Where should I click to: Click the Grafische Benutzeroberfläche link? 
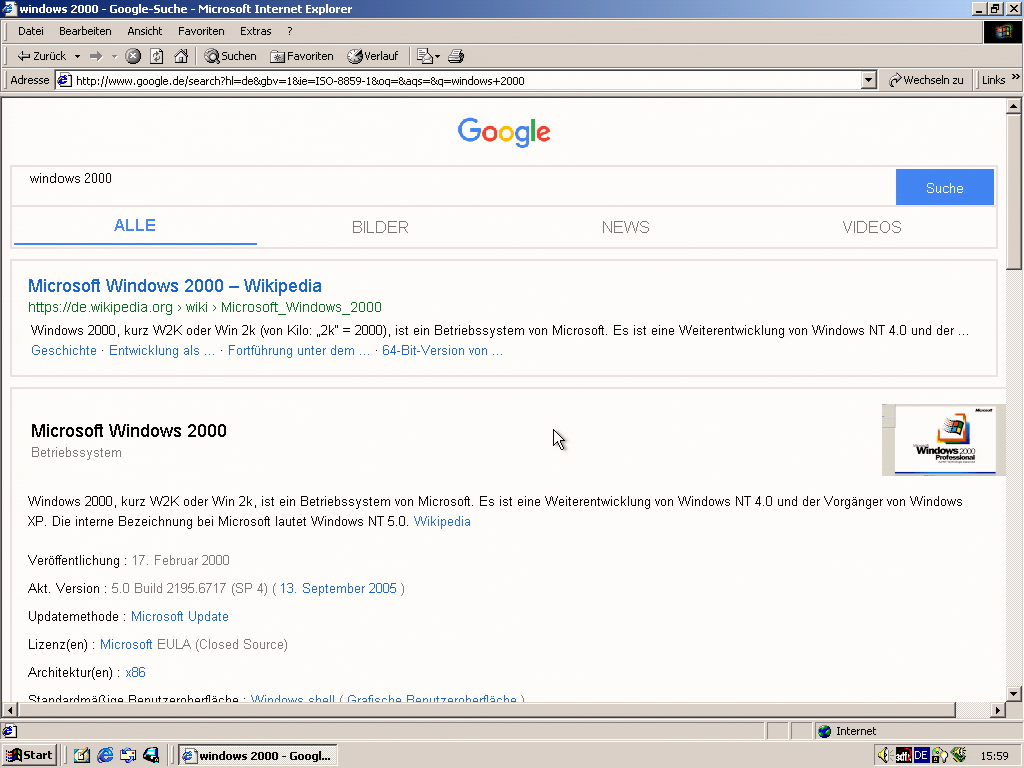click(x=432, y=698)
